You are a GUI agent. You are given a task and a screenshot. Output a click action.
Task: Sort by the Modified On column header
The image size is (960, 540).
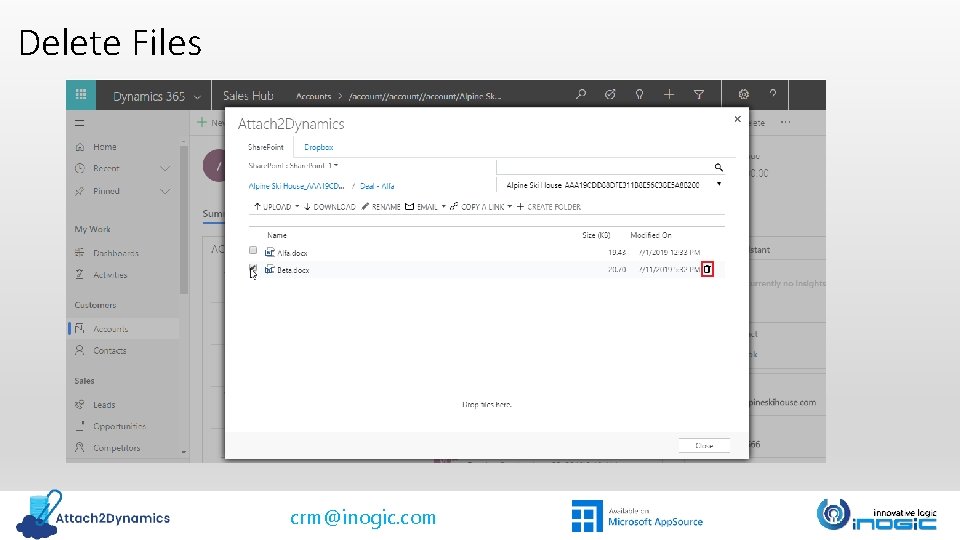pos(651,235)
